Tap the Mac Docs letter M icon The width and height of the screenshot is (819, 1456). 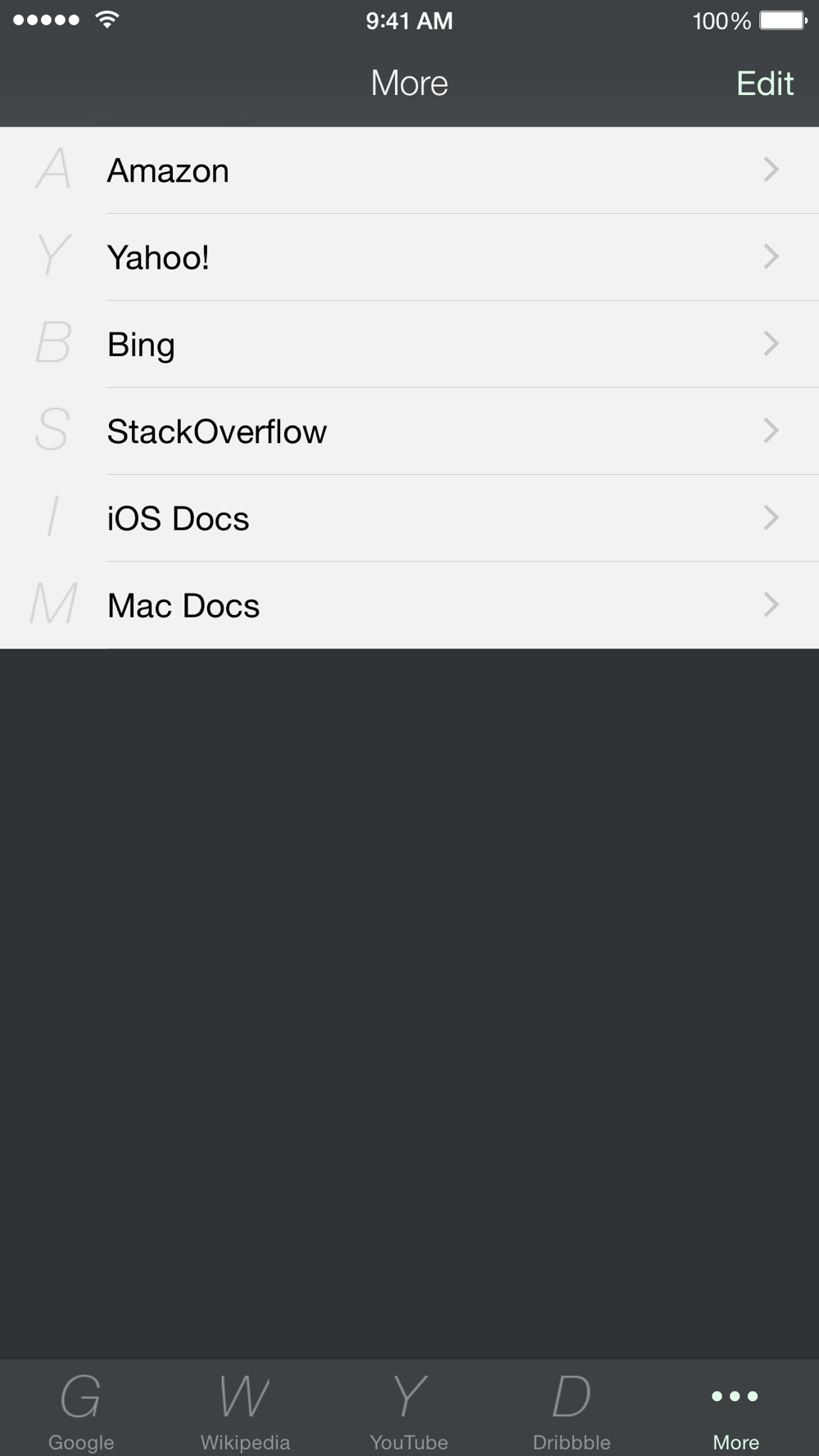coord(54,604)
